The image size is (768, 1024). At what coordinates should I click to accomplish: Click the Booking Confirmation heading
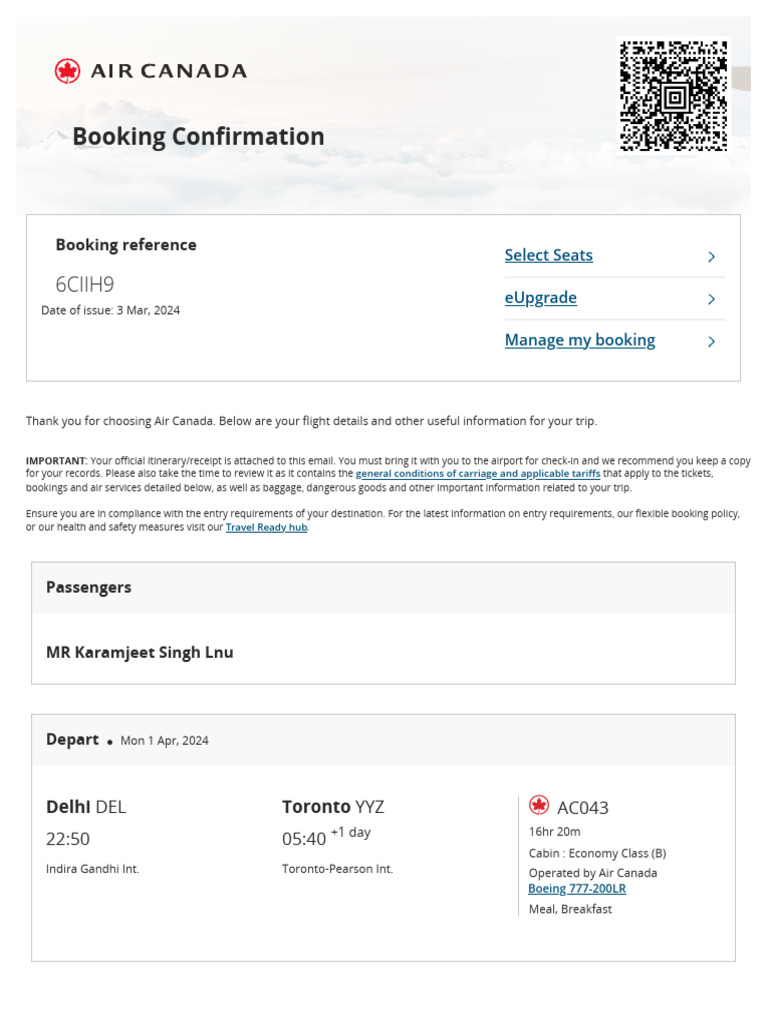click(198, 136)
